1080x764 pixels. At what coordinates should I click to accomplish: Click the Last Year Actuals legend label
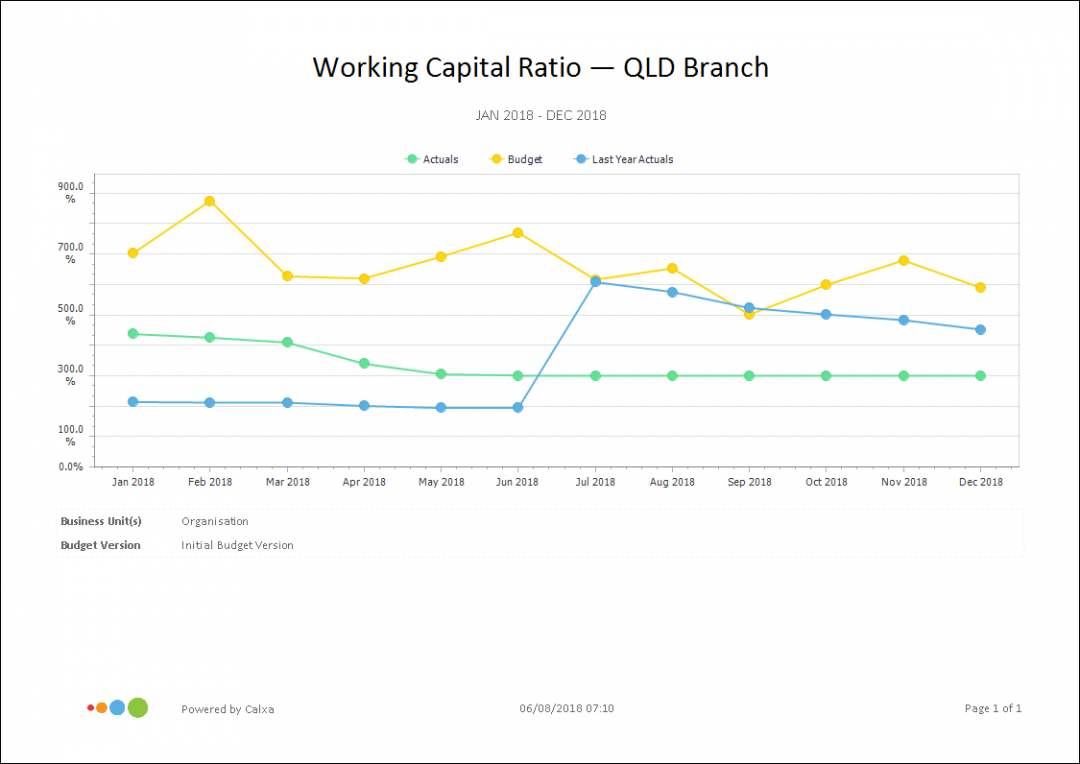(x=632, y=159)
